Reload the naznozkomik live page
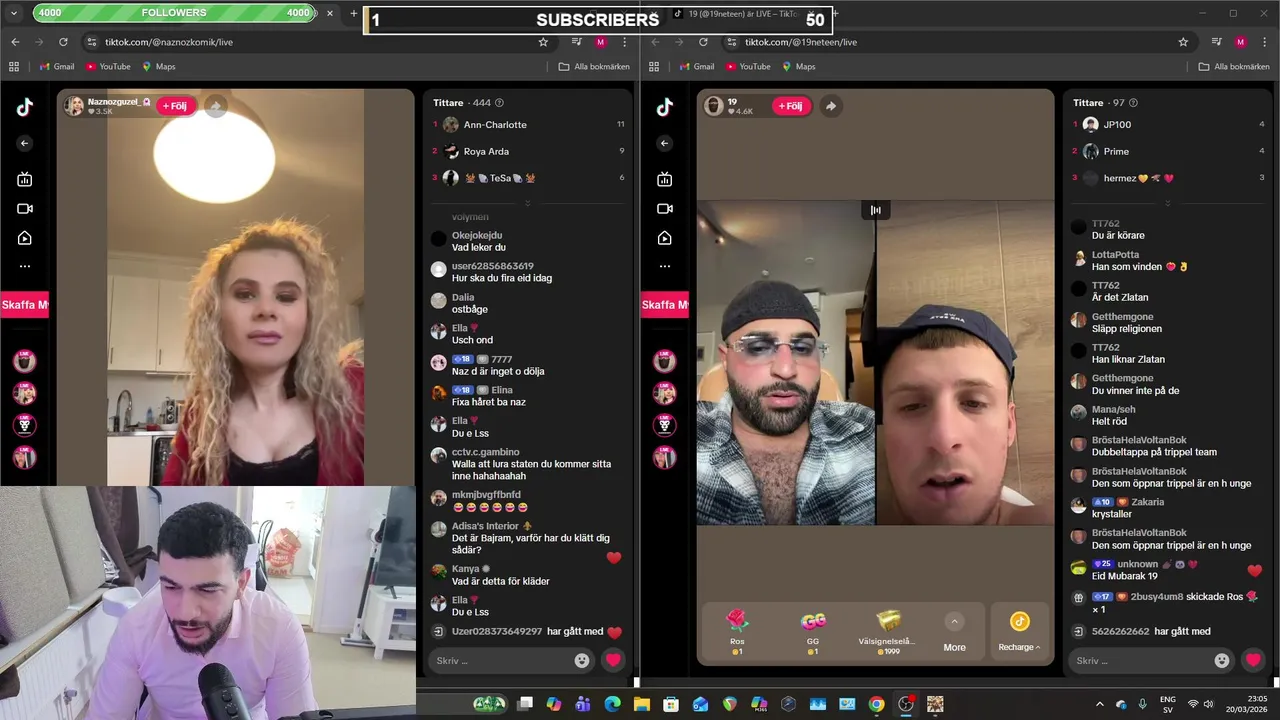This screenshot has width=1280, height=720. [x=63, y=42]
